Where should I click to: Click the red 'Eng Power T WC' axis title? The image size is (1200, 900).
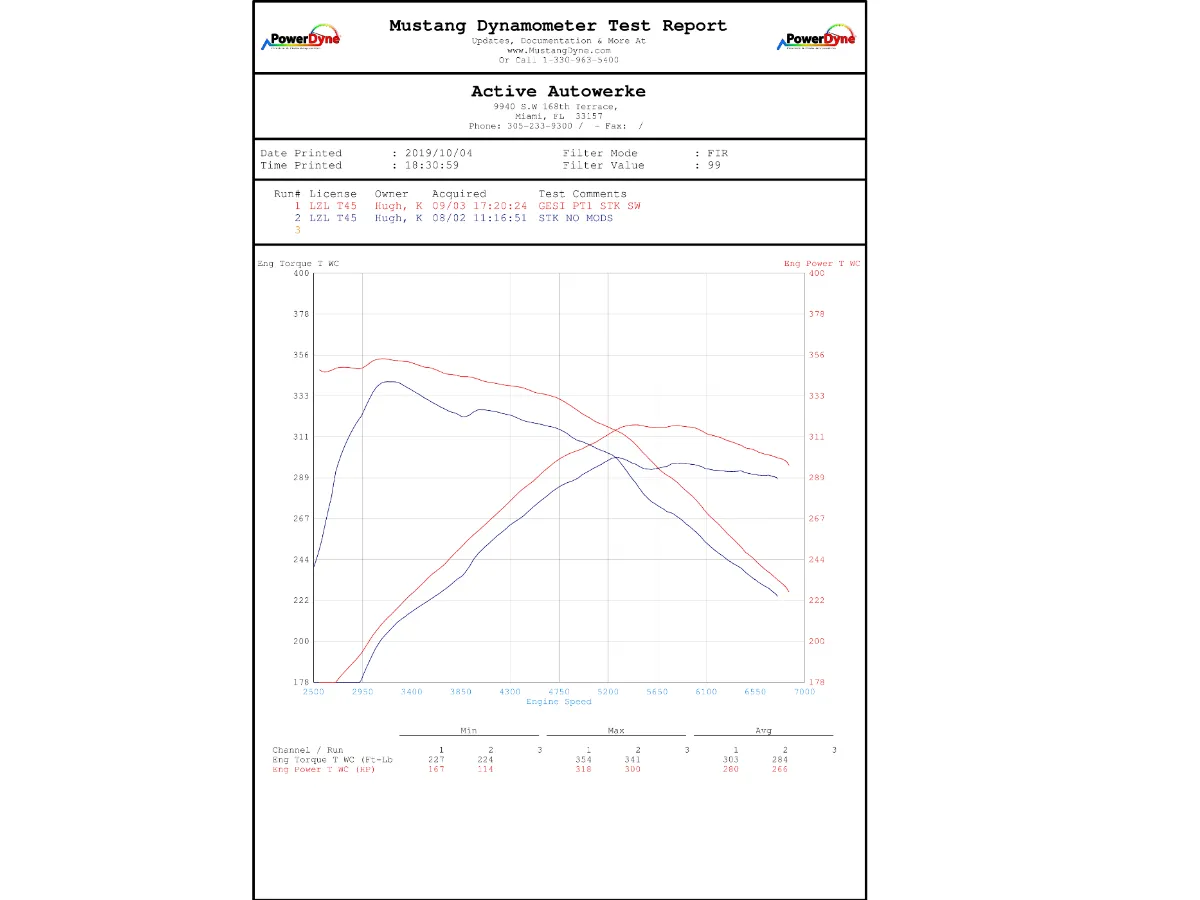coord(822,263)
